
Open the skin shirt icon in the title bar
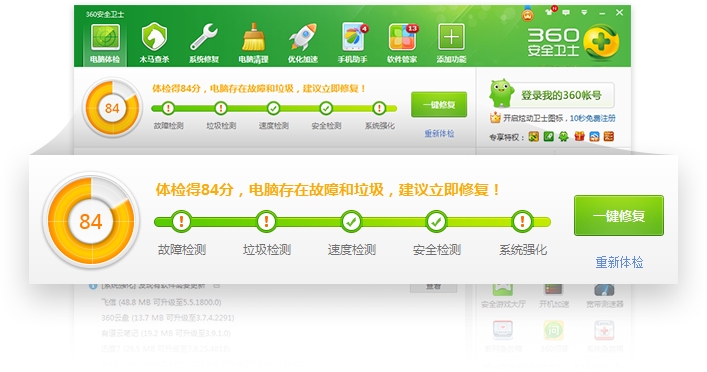click(x=549, y=12)
